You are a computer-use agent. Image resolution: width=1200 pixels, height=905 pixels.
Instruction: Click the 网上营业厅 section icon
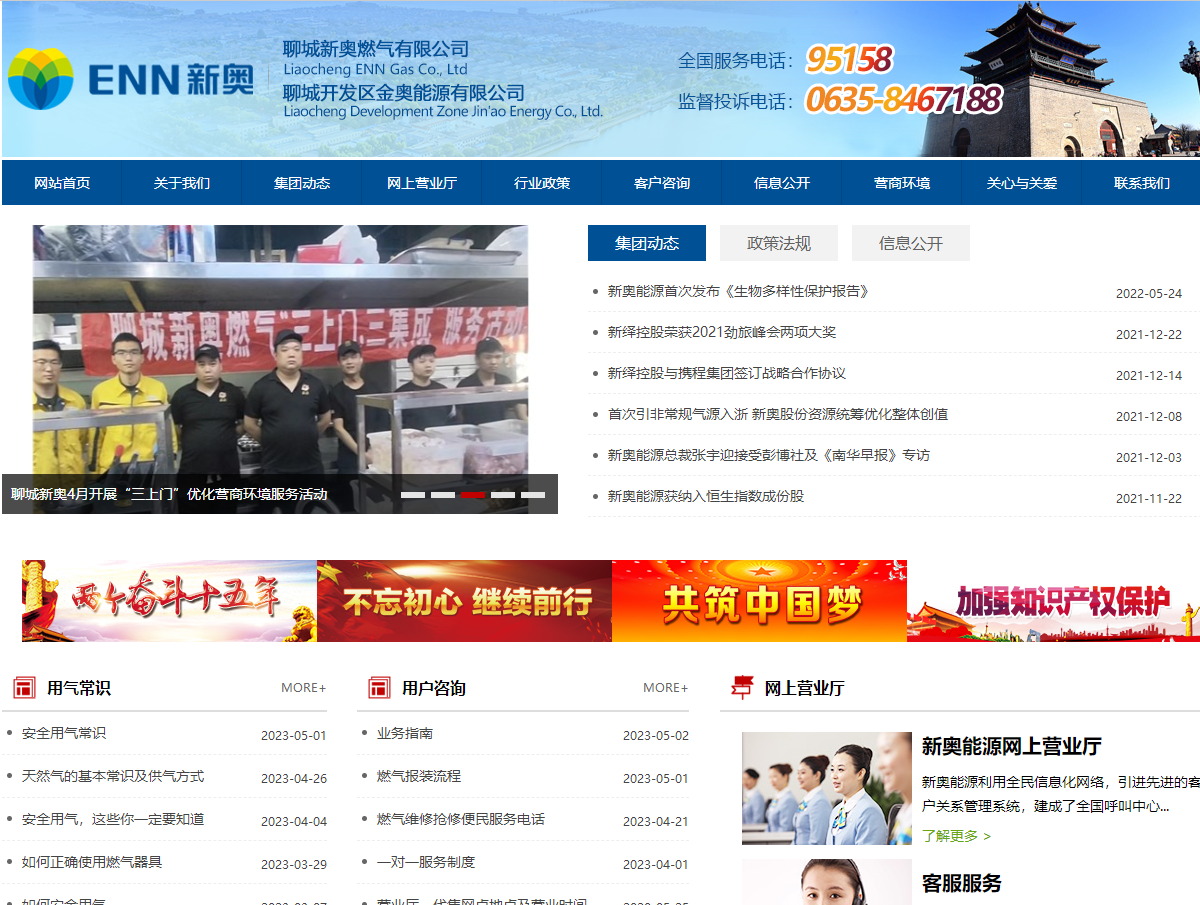tap(742, 687)
